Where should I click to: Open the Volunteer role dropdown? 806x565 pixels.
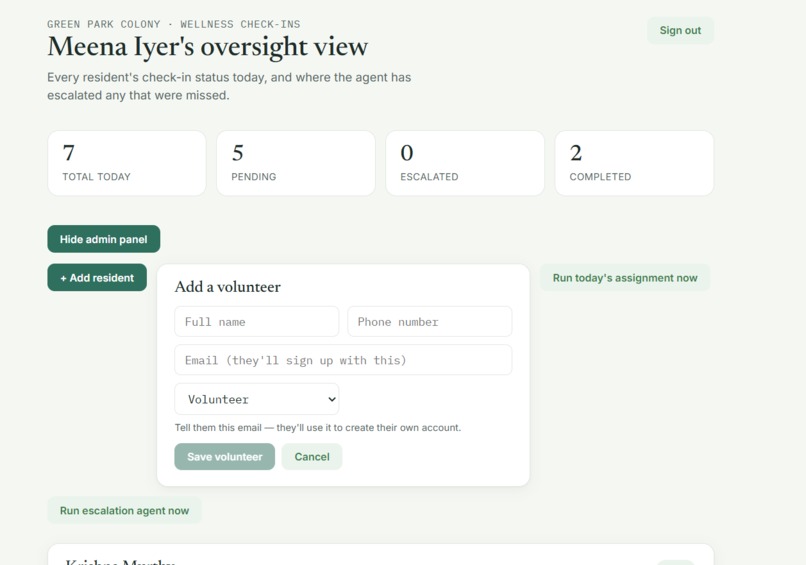(257, 399)
